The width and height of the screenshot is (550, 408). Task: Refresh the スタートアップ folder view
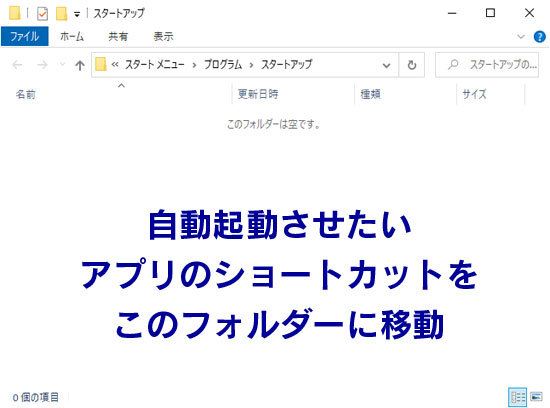(x=412, y=65)
